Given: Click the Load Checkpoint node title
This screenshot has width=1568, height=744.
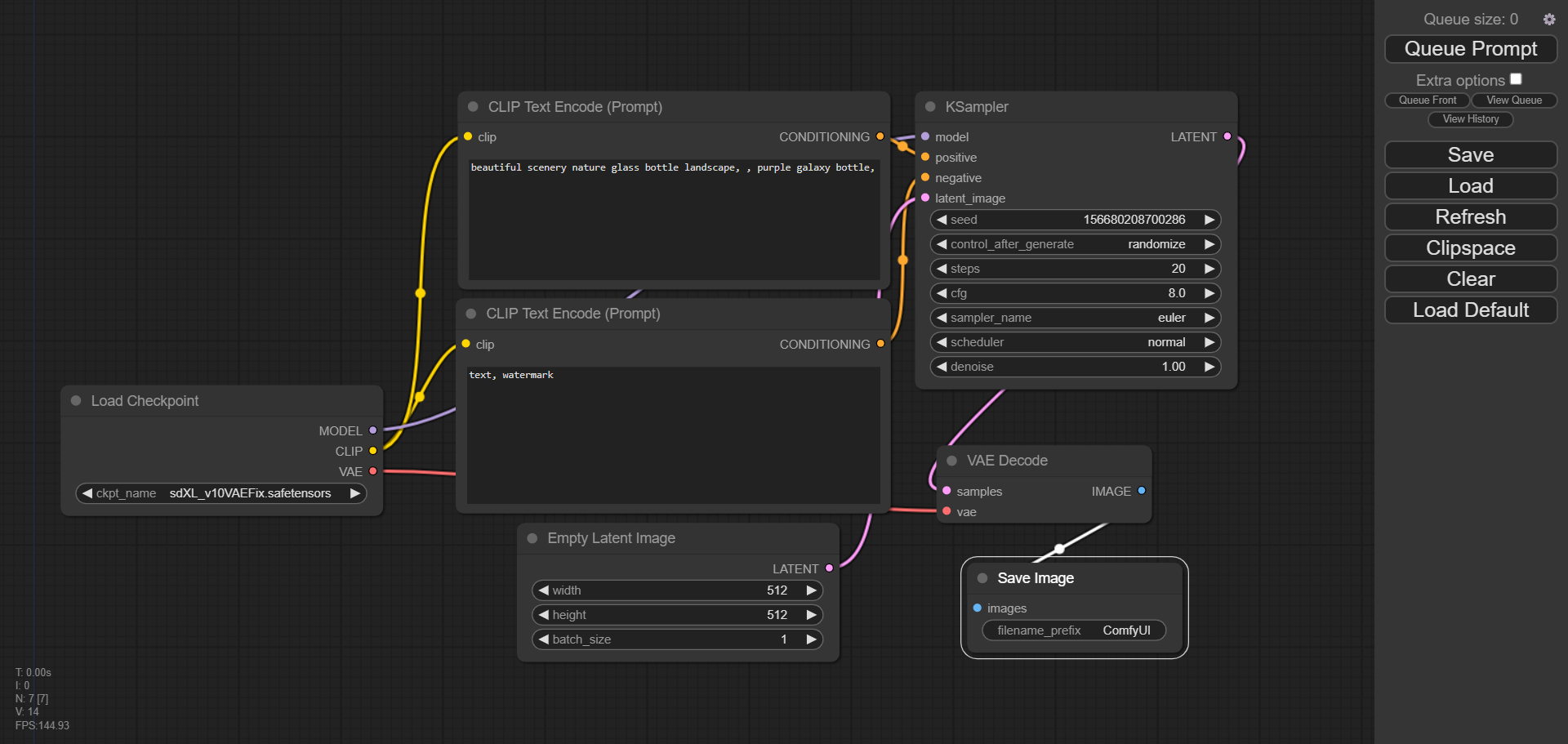Looking at the screenshot, I should (145, 401).
